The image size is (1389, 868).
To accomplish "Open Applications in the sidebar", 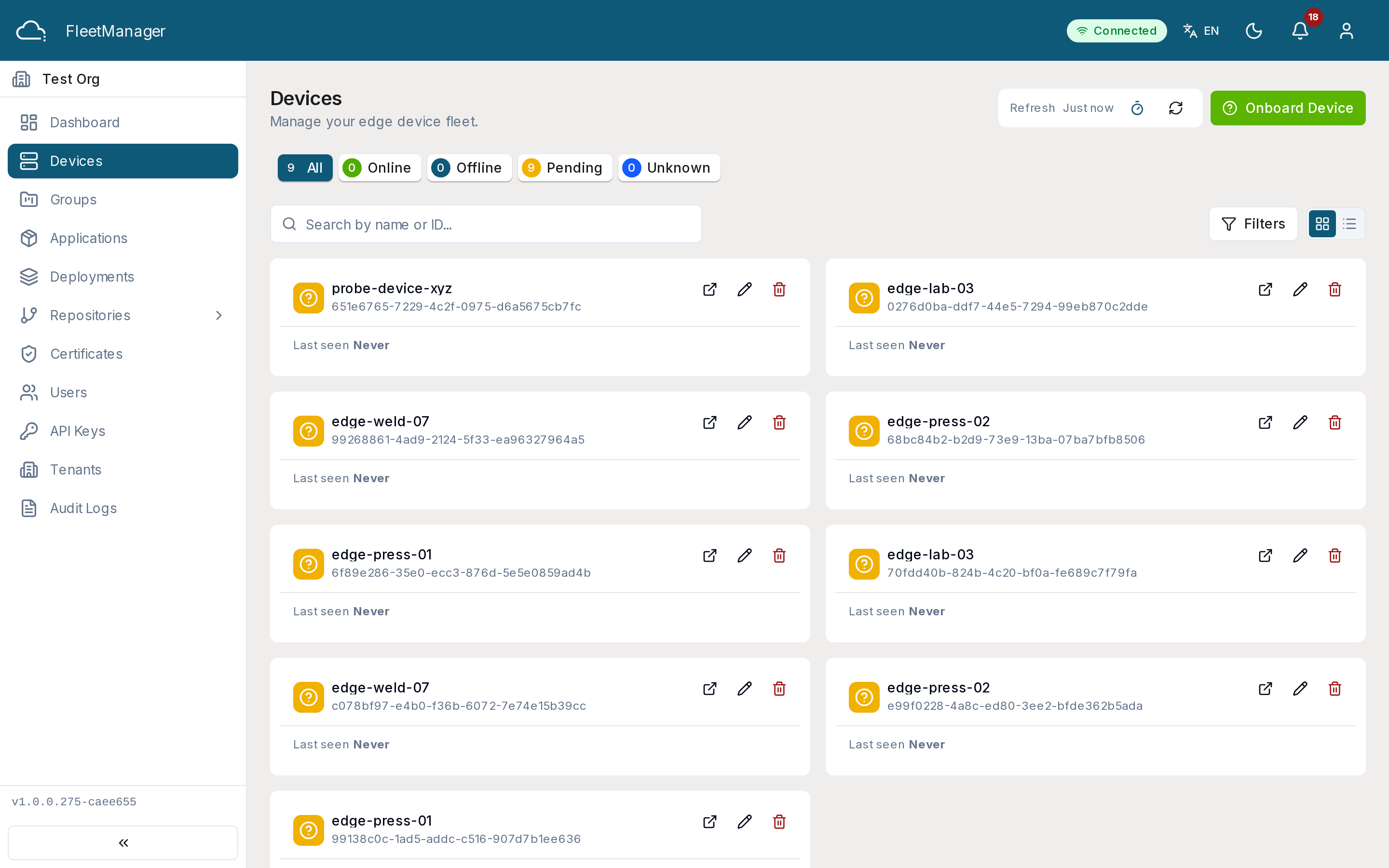I will (x=123, y=238).
